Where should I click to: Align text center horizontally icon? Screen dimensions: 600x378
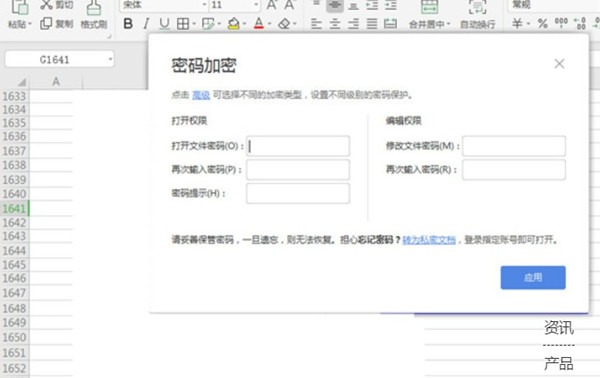tap(335, 24)
